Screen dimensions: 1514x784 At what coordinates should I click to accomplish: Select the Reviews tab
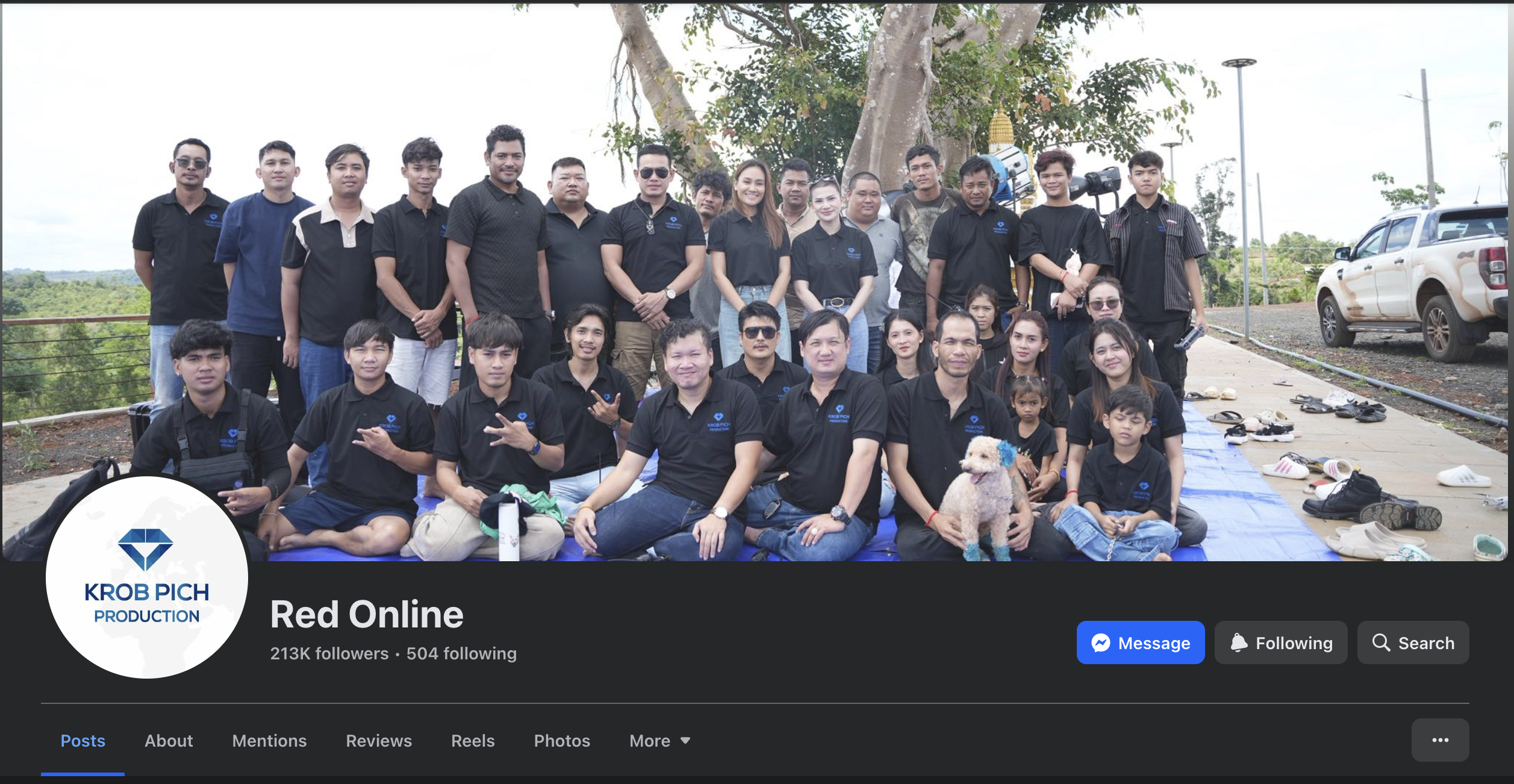pos(379,741)
